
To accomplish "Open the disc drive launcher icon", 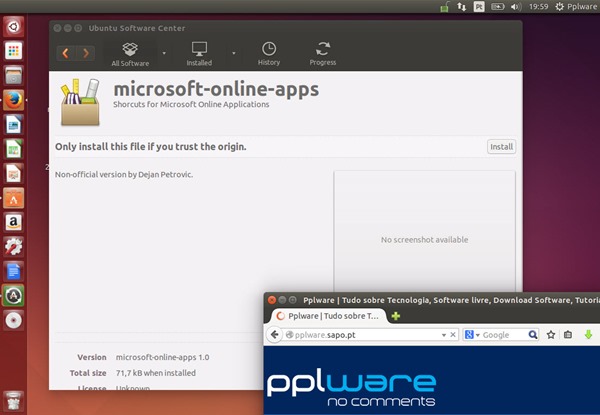I will point(13,320).
